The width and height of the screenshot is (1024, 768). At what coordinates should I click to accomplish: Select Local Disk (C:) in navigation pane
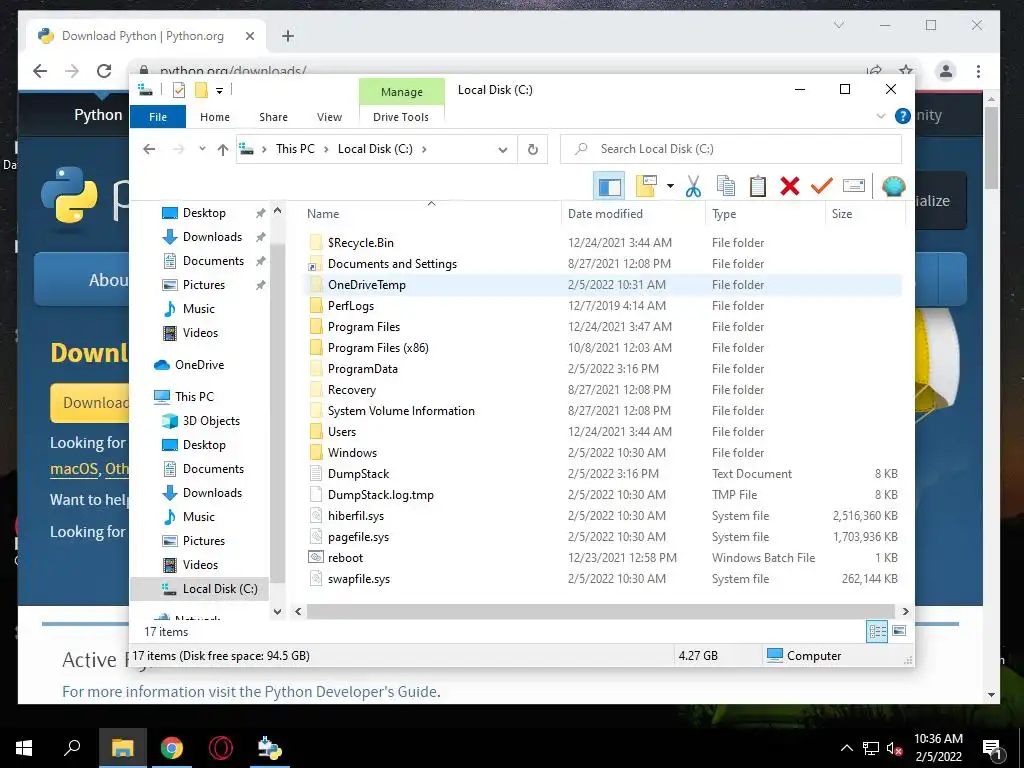200,589
